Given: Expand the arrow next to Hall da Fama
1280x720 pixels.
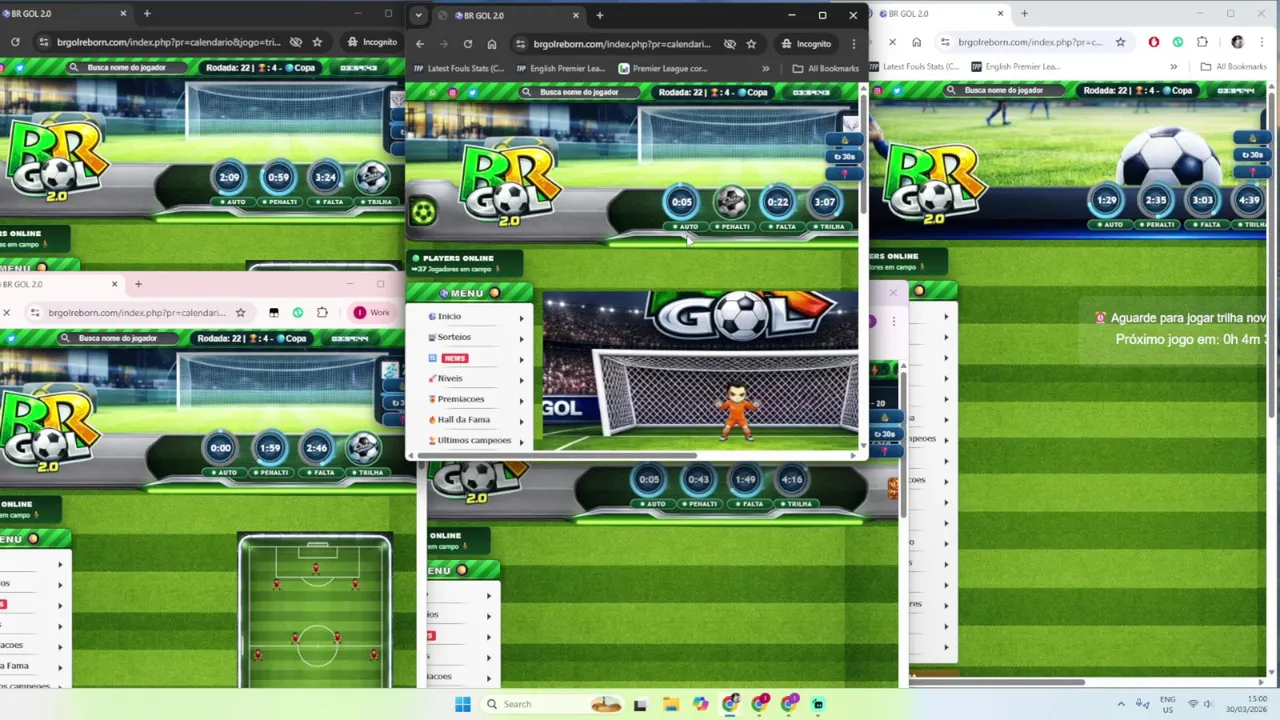Looking at the screenshot, I should click(521, 421).
